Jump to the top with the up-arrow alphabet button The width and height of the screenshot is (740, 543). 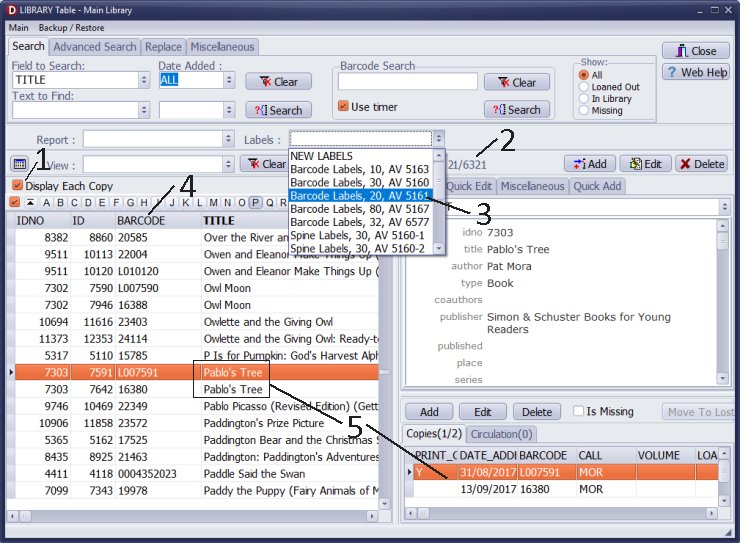point(30,203)
